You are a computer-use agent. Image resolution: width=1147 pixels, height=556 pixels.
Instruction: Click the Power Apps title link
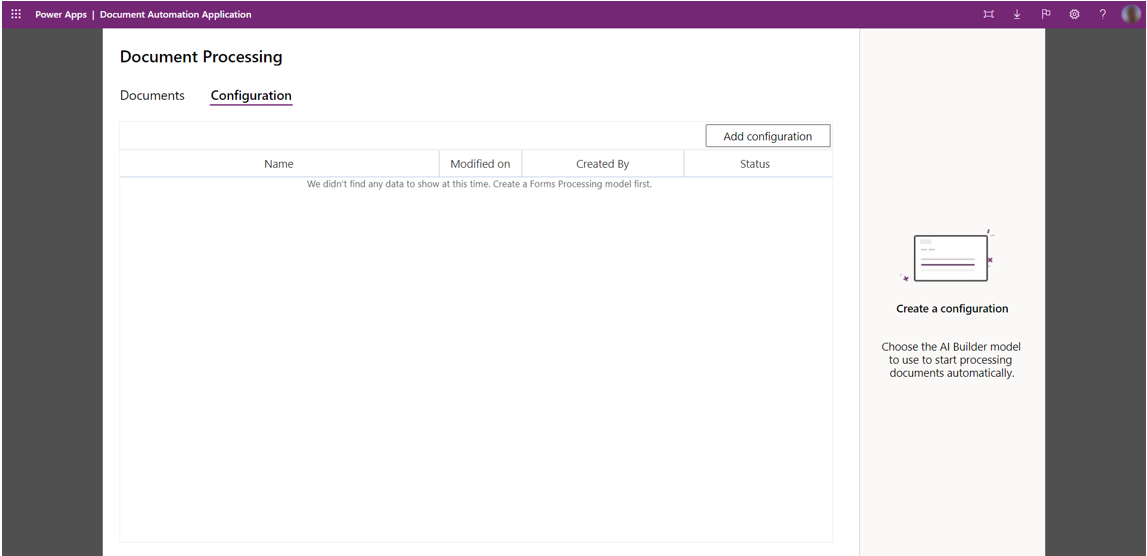[x=61, y=15]
